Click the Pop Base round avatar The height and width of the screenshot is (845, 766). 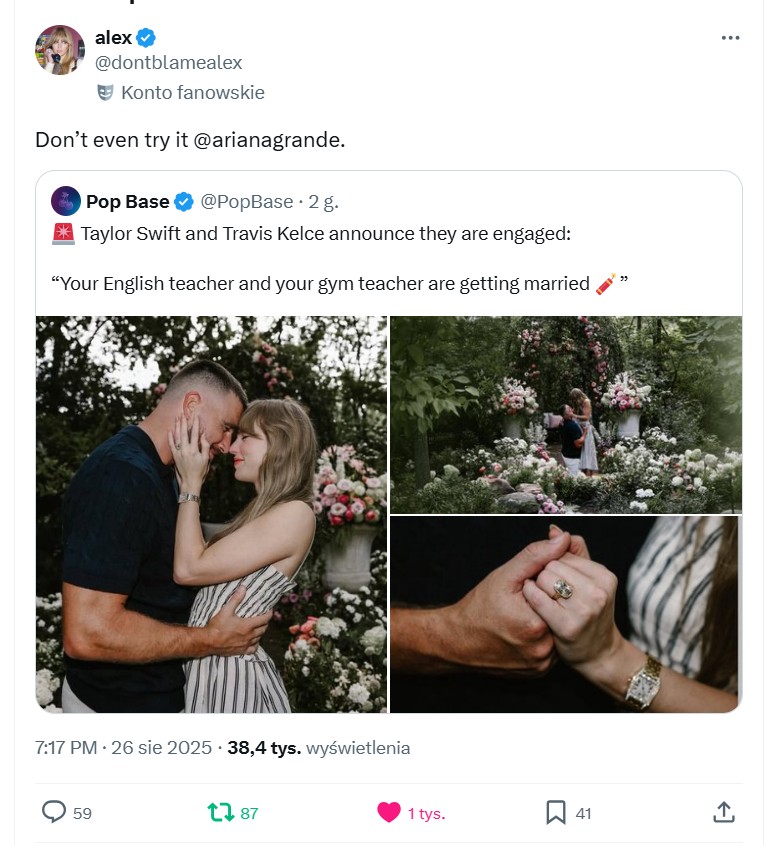tap(66, 201)
